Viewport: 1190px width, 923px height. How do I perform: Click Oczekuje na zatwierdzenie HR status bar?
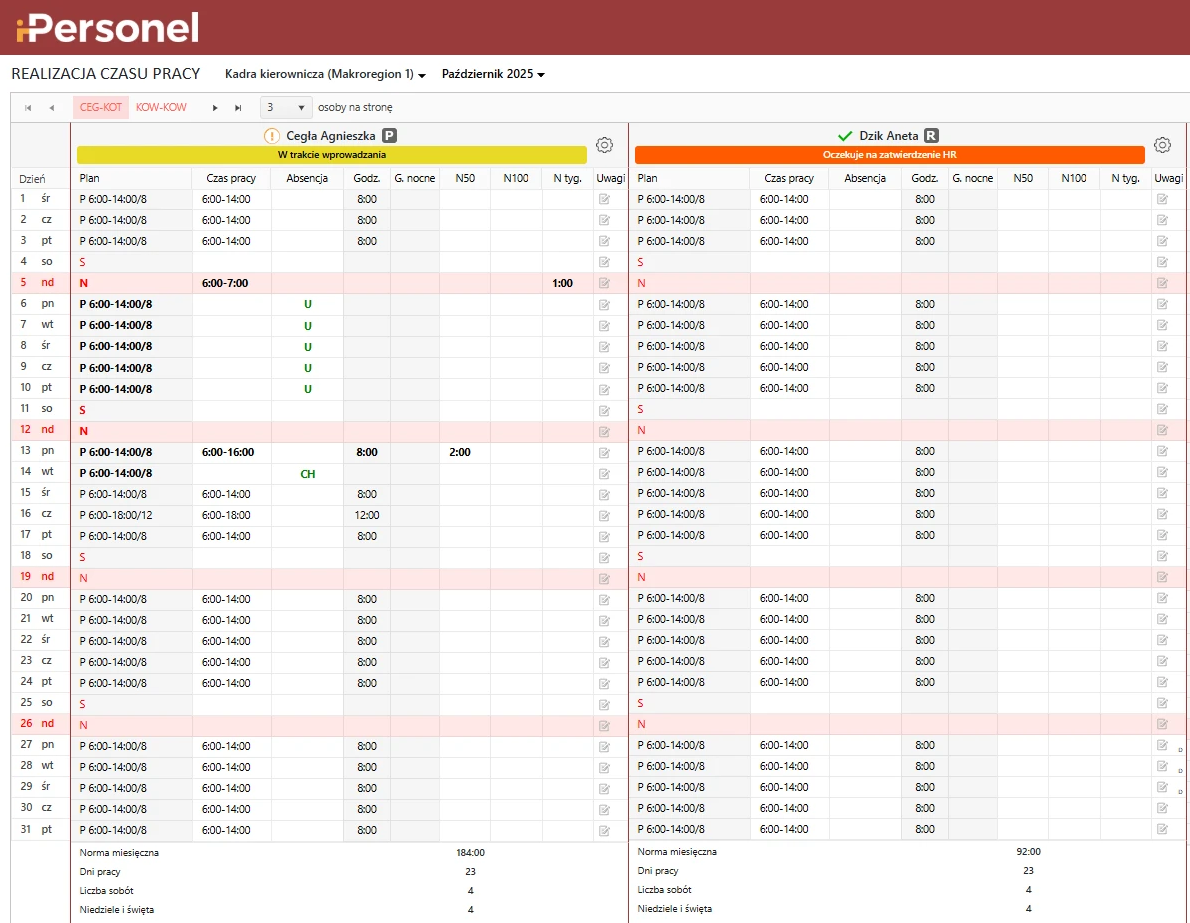889,155
